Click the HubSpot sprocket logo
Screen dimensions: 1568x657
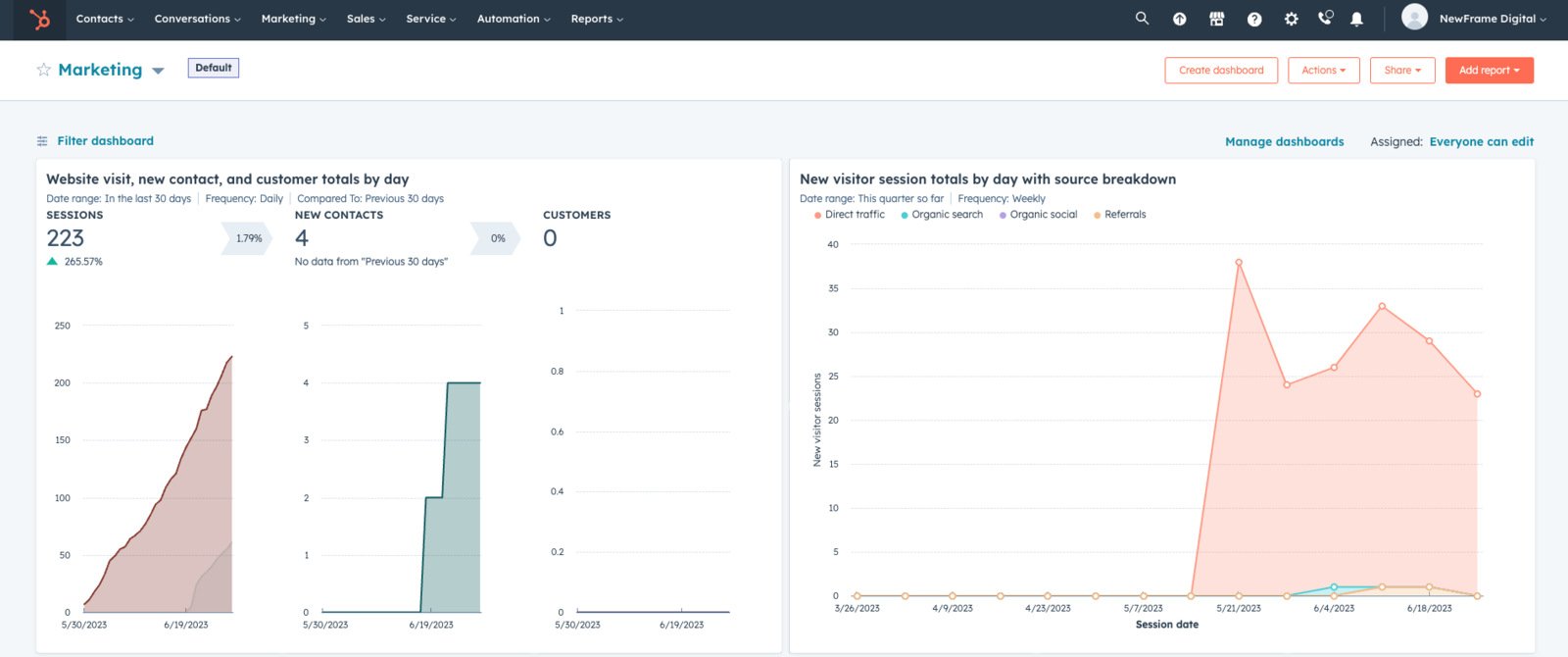[x=39, y=19]
